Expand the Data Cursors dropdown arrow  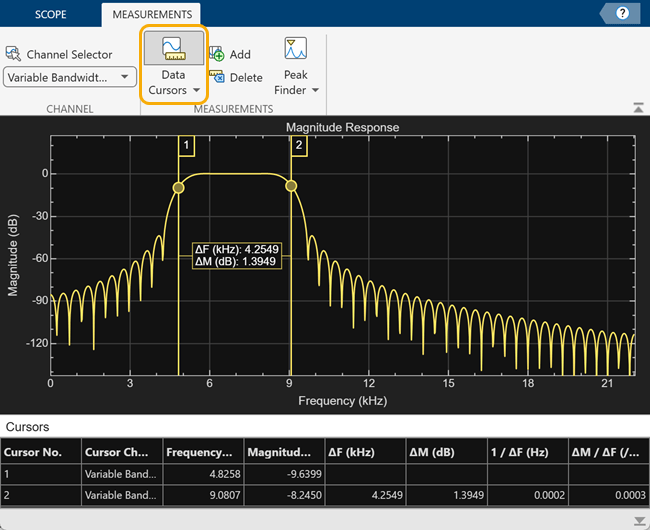(x=196, y=90)
